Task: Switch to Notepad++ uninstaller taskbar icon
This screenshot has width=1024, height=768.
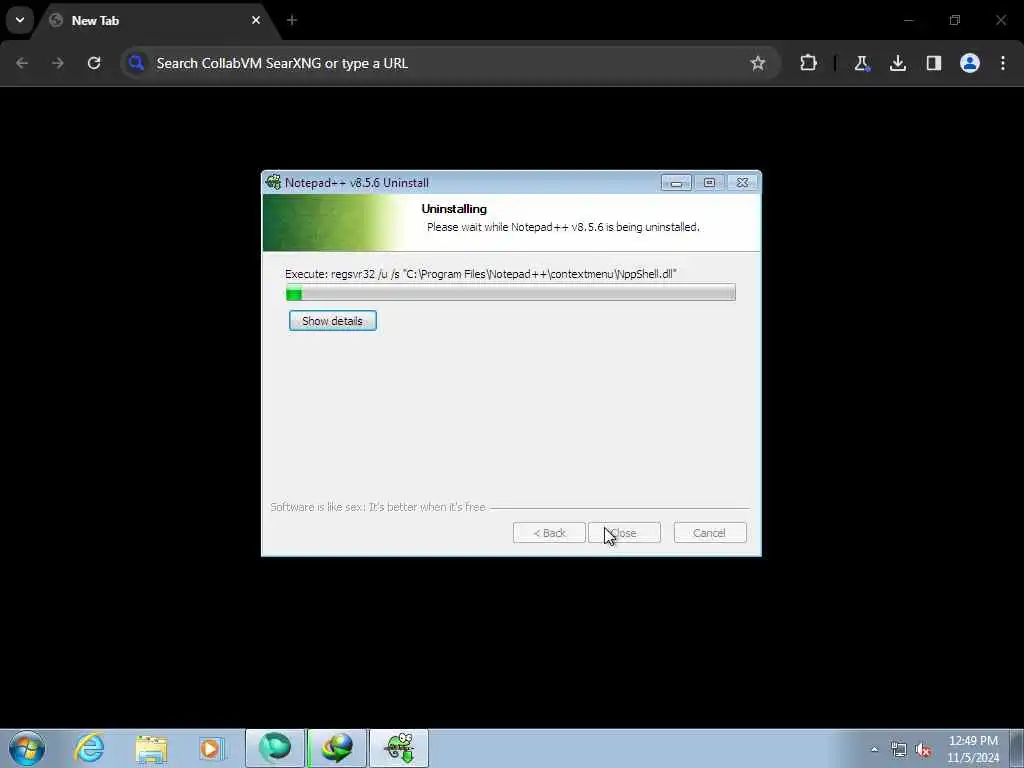Action: coord(399,748)
